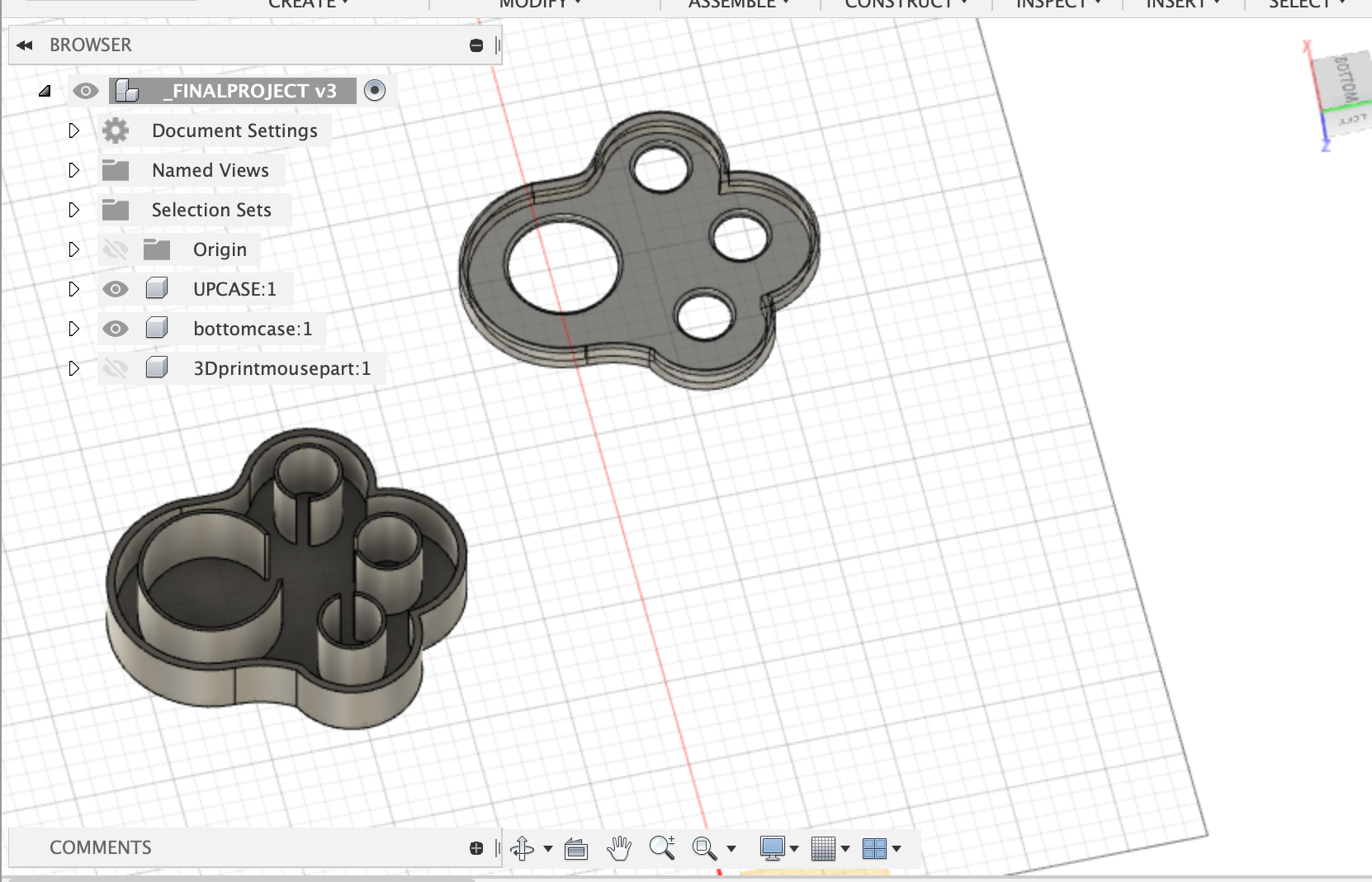Image resolution: width=1372 pixels, height=882 pixels.
Task: Click the Look At tool icon
Action: (576, 848)
